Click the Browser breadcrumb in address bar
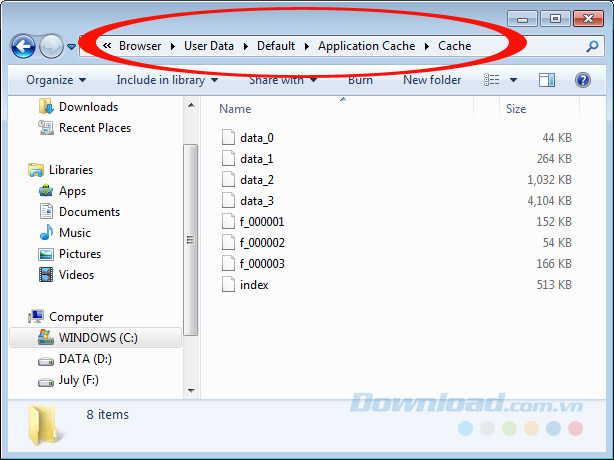The image size is (614, 460). [x=140, y=46]
